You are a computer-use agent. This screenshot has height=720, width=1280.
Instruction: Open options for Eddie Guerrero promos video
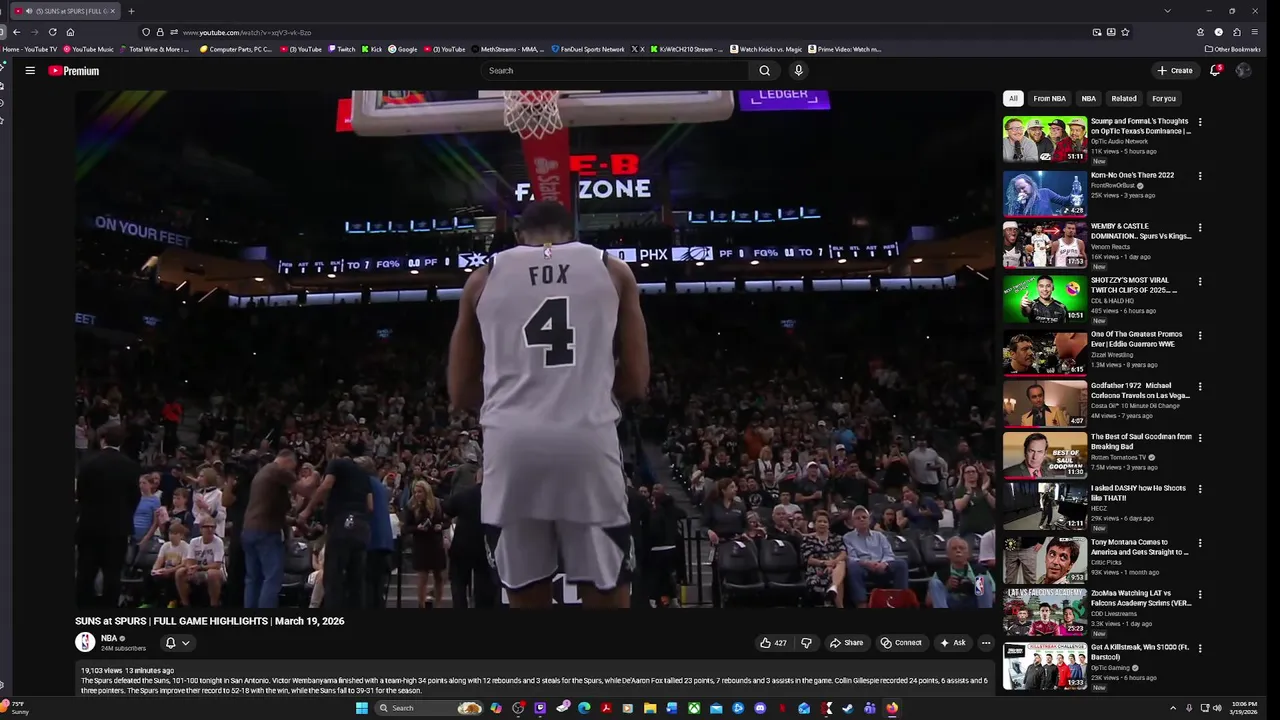coord(1200,335)
